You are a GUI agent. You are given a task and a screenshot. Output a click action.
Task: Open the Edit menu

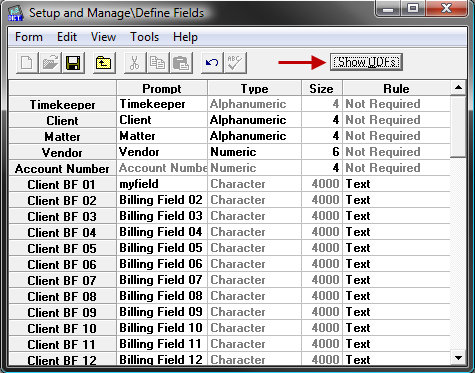(67, 37)
